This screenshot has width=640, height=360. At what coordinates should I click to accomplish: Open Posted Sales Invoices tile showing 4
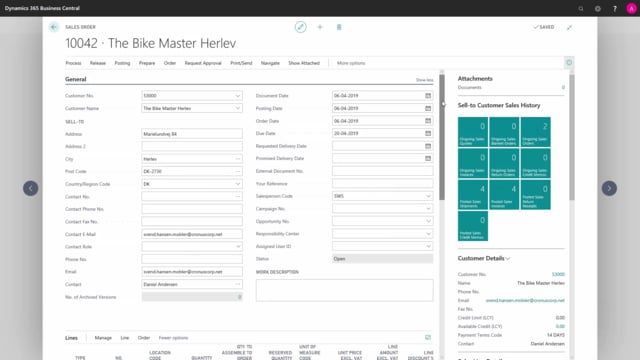tap(504, 195)
